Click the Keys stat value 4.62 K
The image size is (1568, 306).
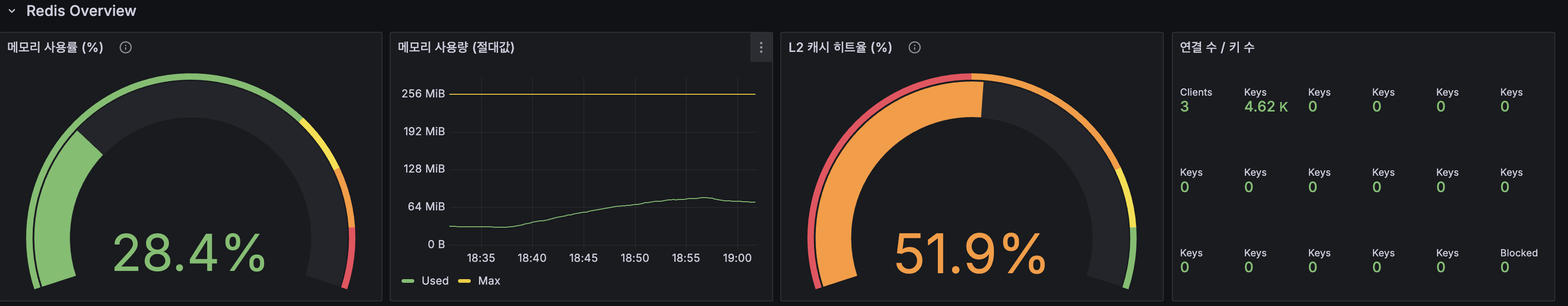(1266, 107)
